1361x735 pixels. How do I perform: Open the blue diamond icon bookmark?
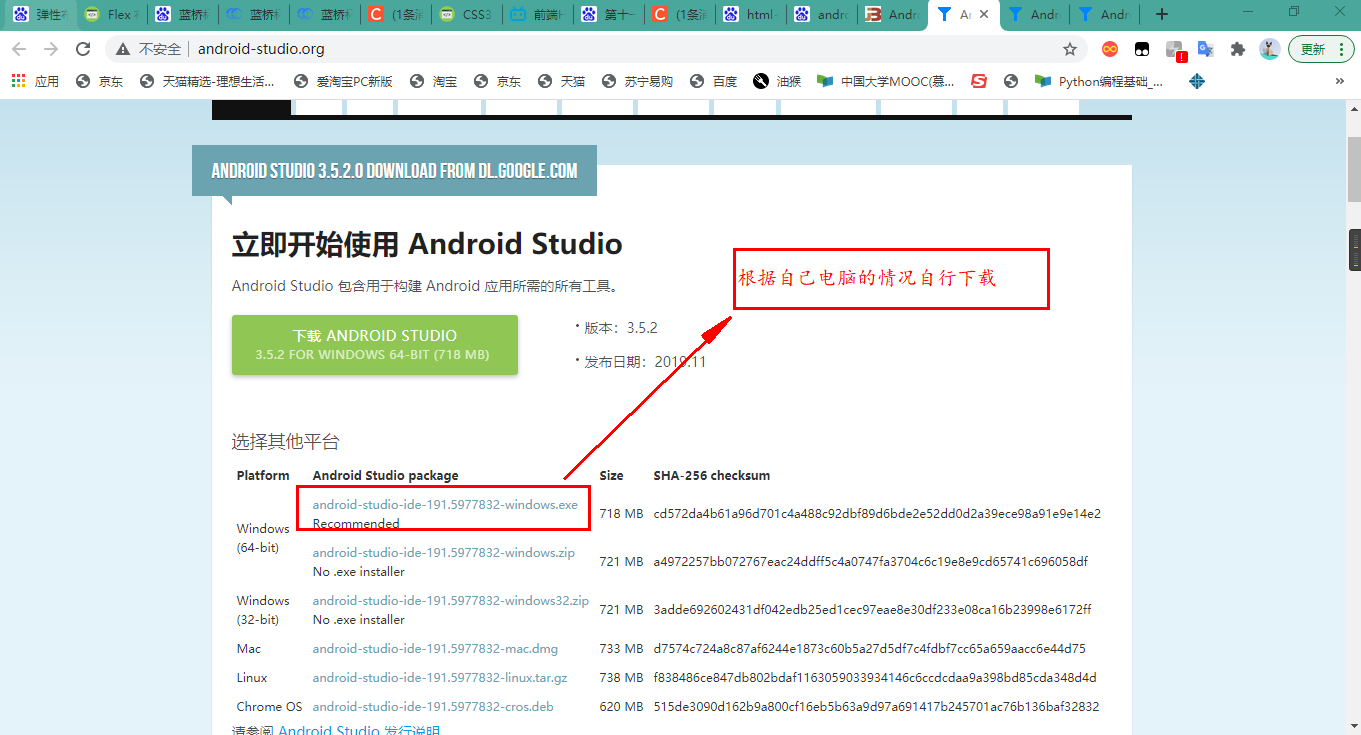click(x=1197, y=81)
